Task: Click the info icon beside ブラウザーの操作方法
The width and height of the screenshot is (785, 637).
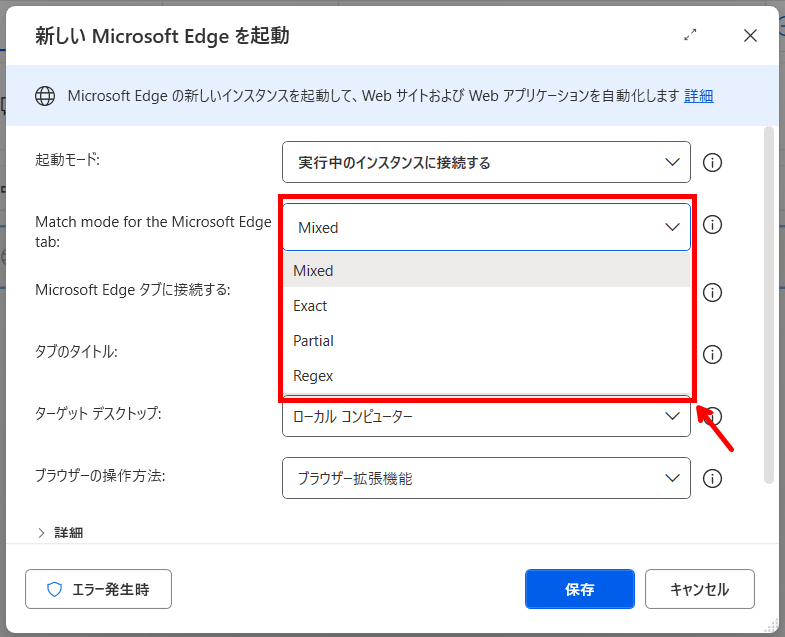Action: coord(713,479)
